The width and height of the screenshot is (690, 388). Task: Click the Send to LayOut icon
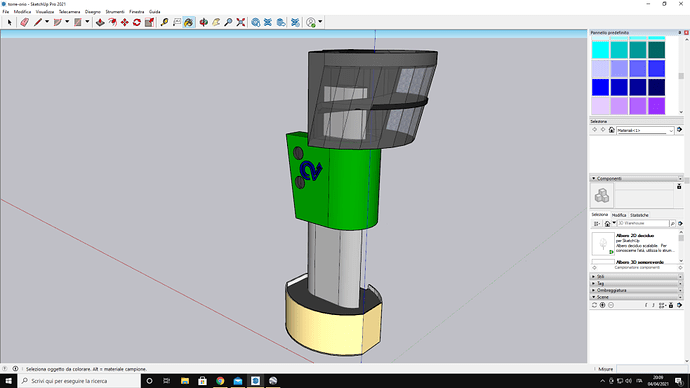[x=281, y=22]
